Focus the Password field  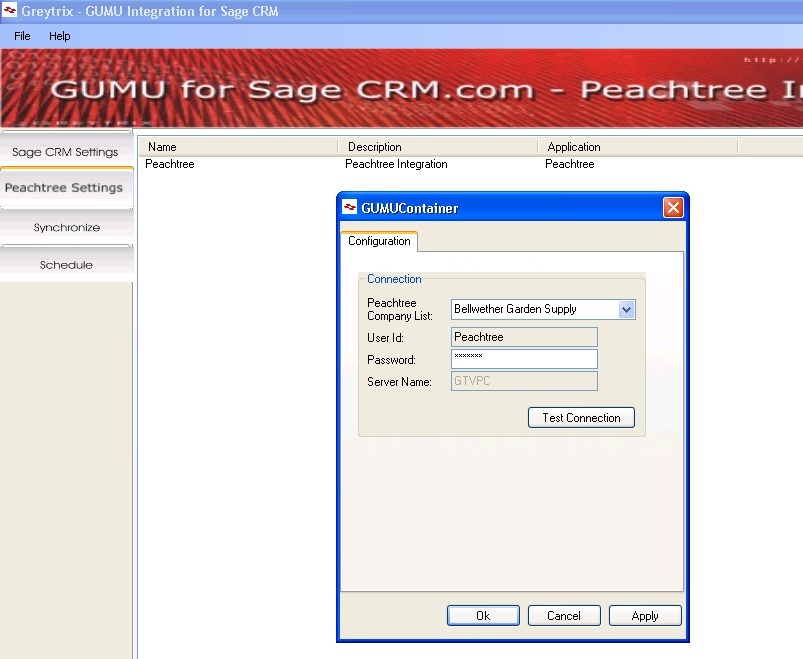(x=524, y=359)
